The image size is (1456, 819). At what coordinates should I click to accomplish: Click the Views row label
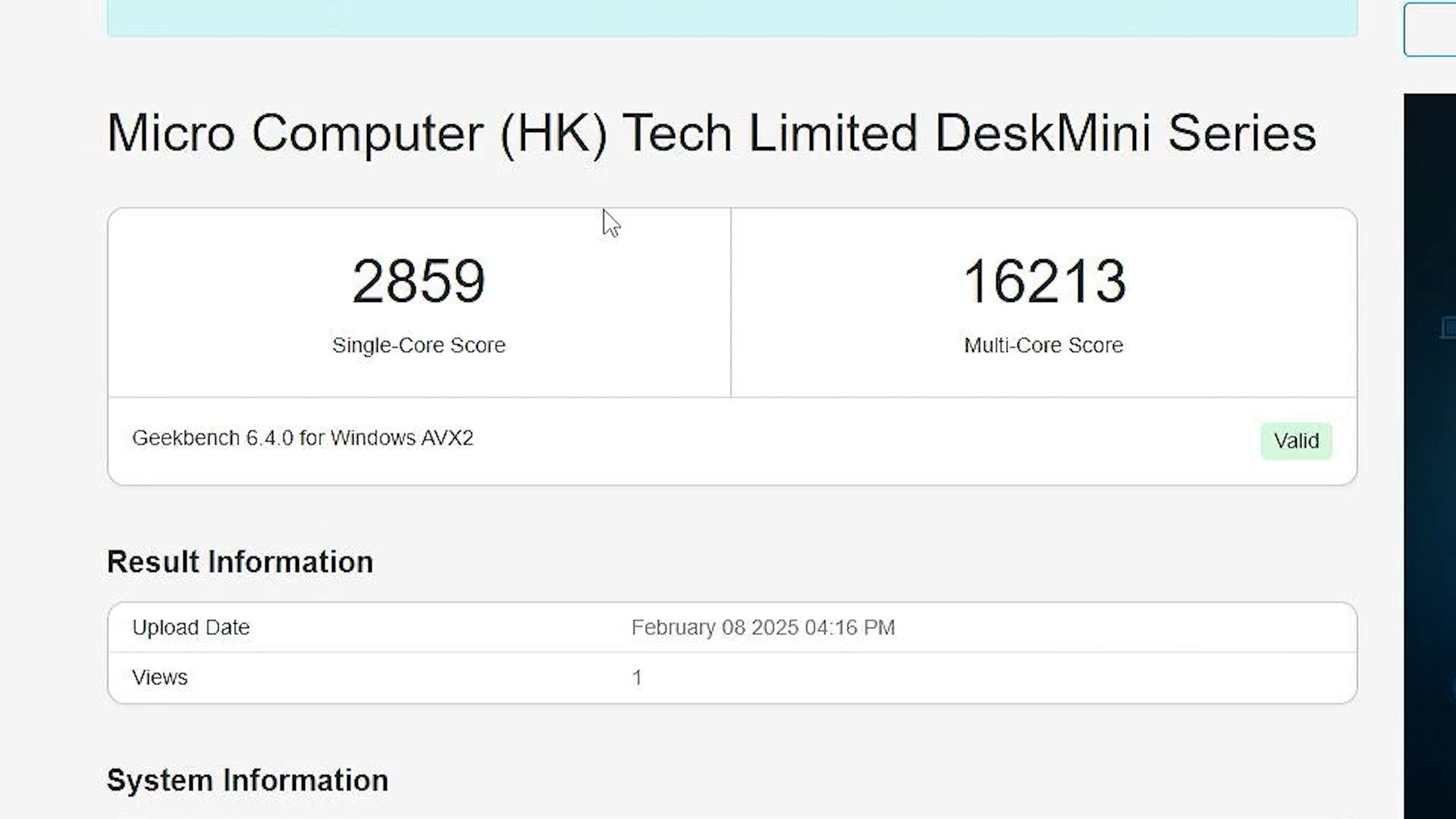pyautogui.click(x=159, y=677)
